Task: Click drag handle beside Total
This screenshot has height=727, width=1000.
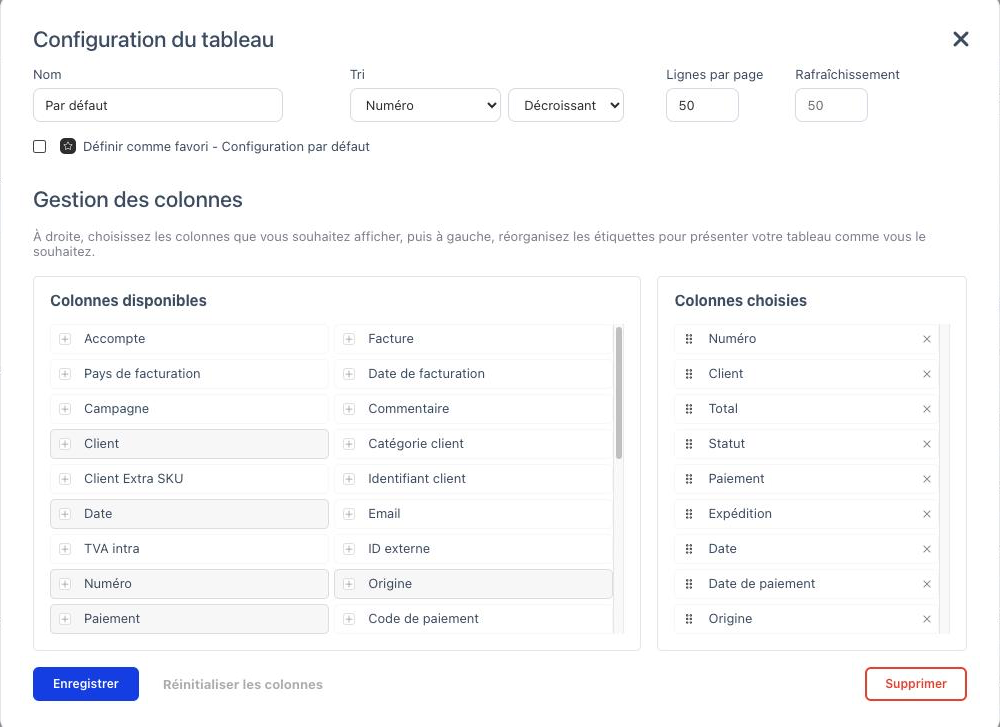Action: pos(689,409)
